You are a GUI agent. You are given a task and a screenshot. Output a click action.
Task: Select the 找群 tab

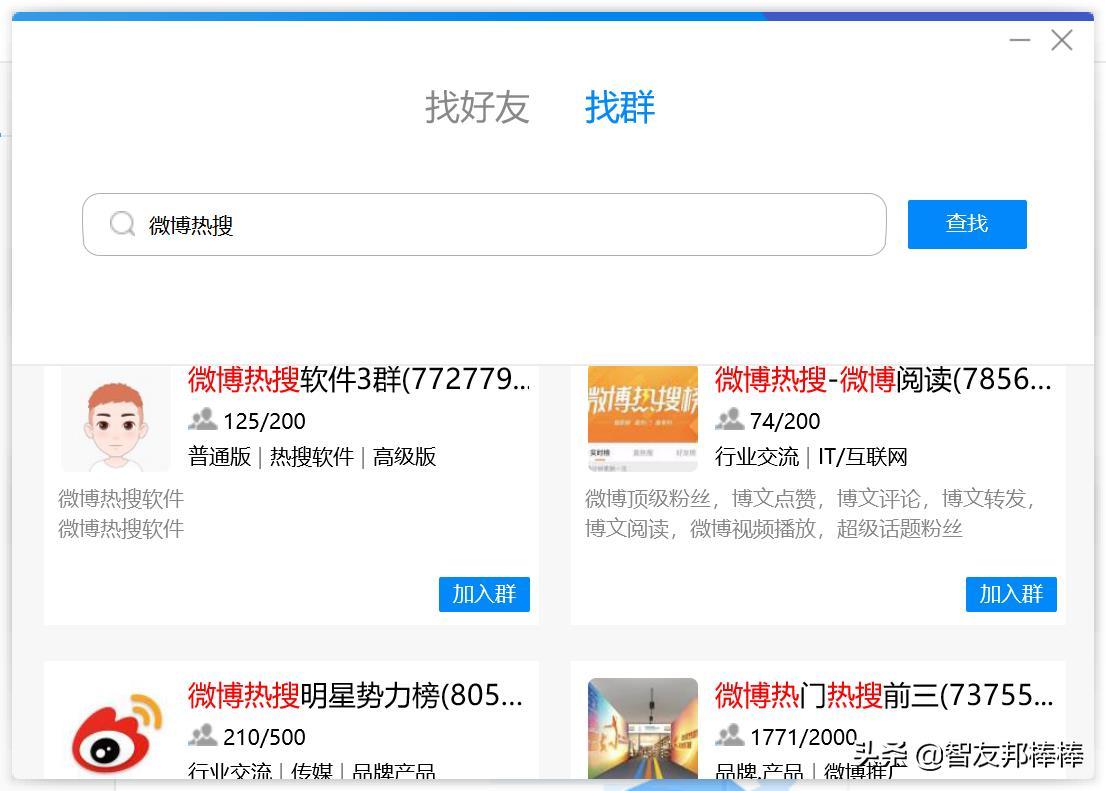(x=620, y=107)
